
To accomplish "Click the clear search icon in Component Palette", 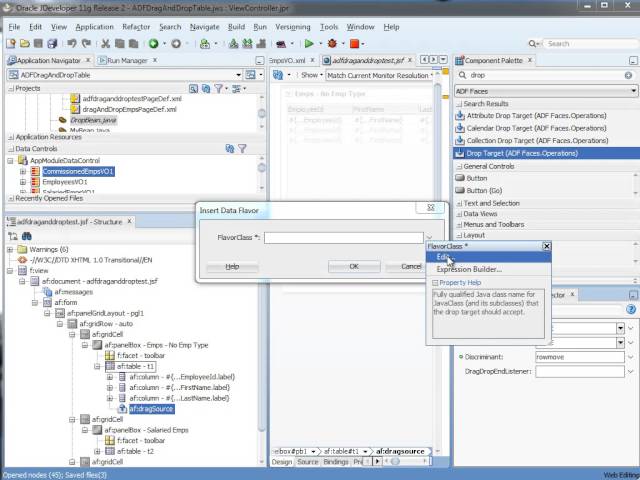I will coord(628,75).
